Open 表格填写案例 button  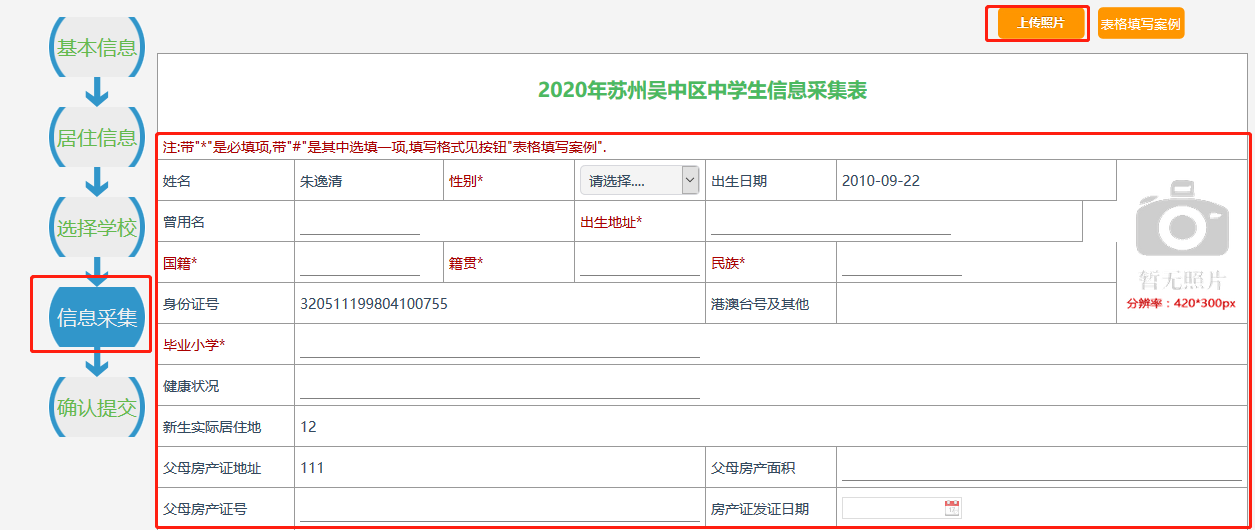pyautogui.click(x=1140, y=23)
